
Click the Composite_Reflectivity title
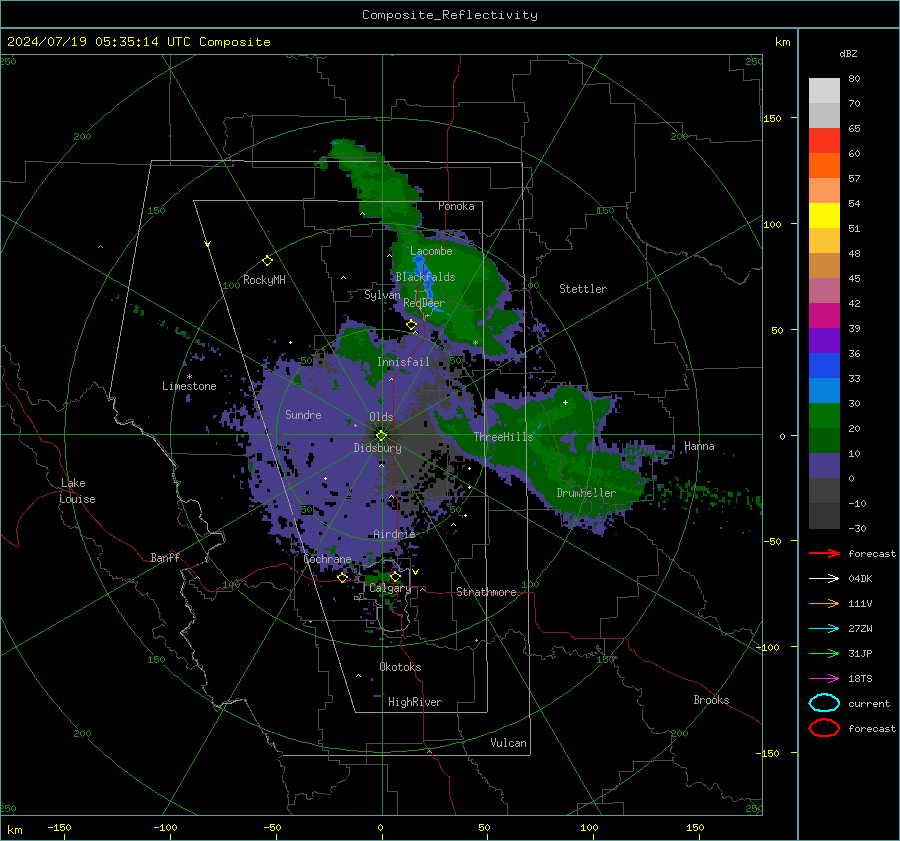point(450,15)
